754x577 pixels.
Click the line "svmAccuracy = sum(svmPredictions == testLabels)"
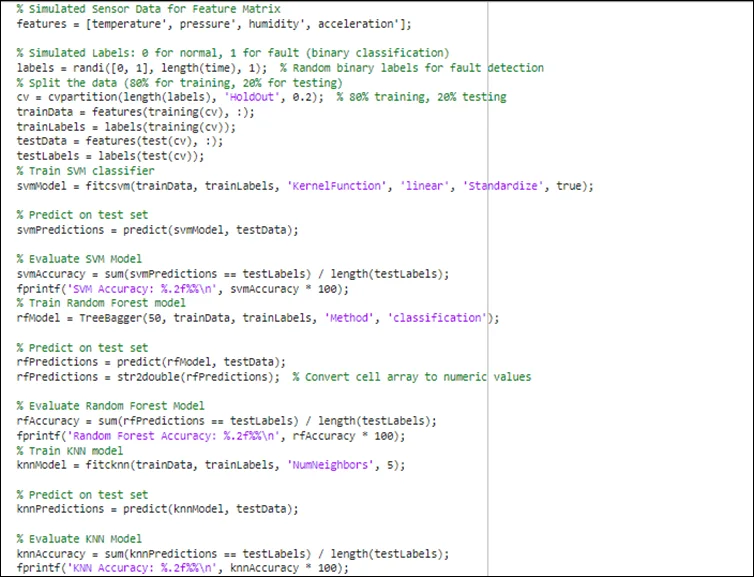(x=233, y=274)
